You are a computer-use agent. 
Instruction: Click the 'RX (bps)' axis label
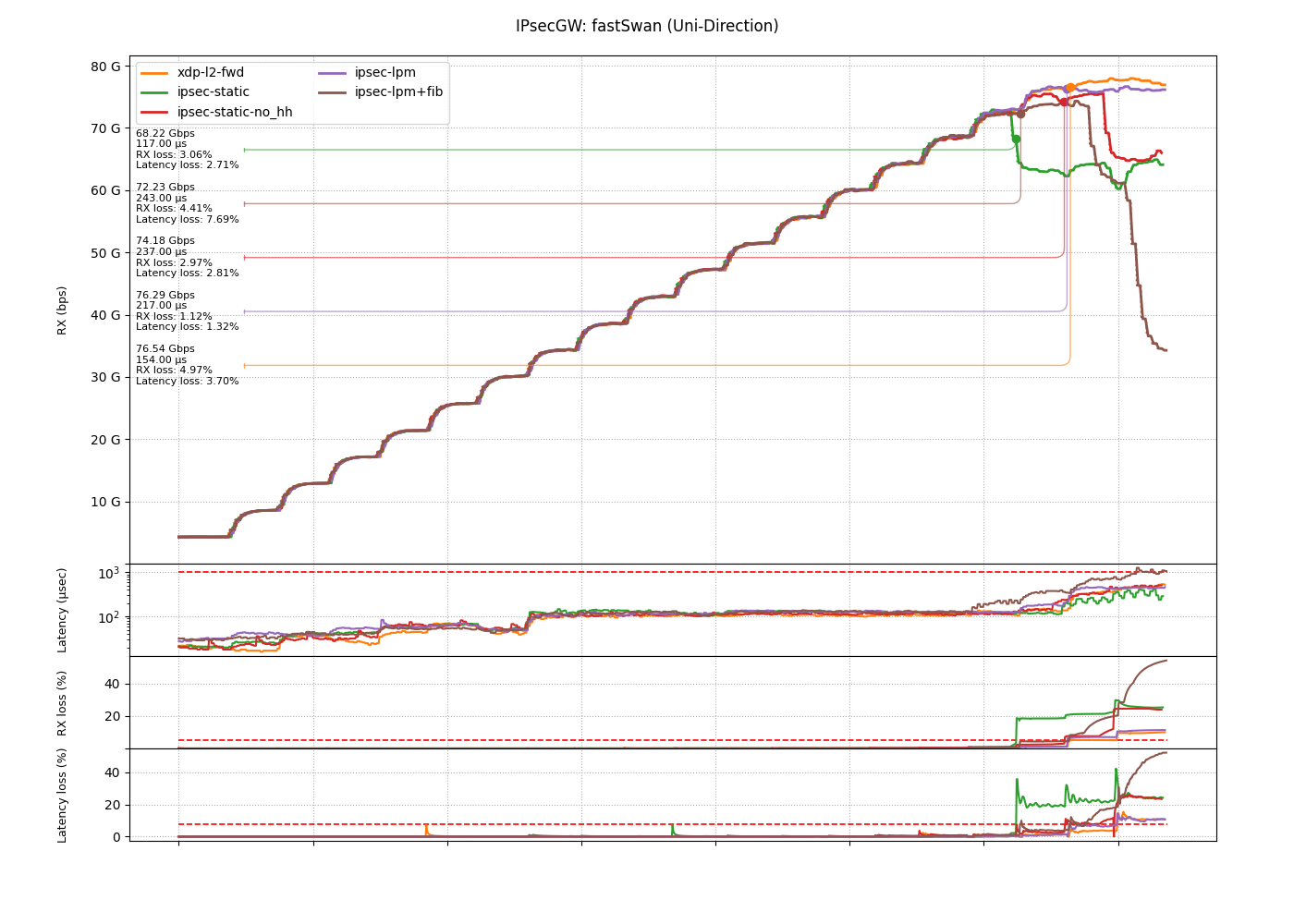(x=62, y=310)
